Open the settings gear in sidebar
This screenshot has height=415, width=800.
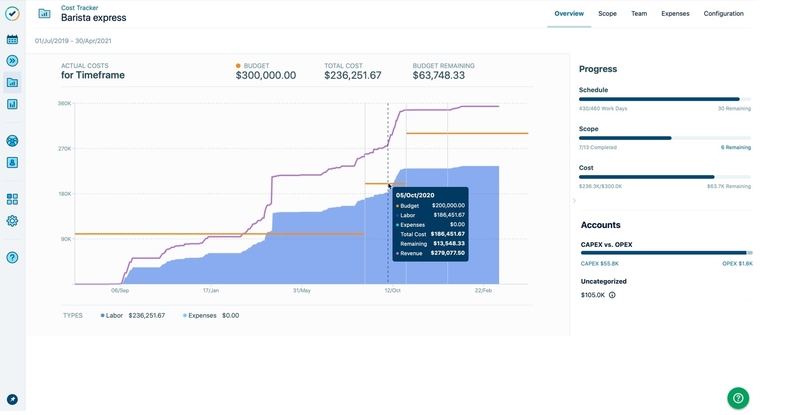12,221
